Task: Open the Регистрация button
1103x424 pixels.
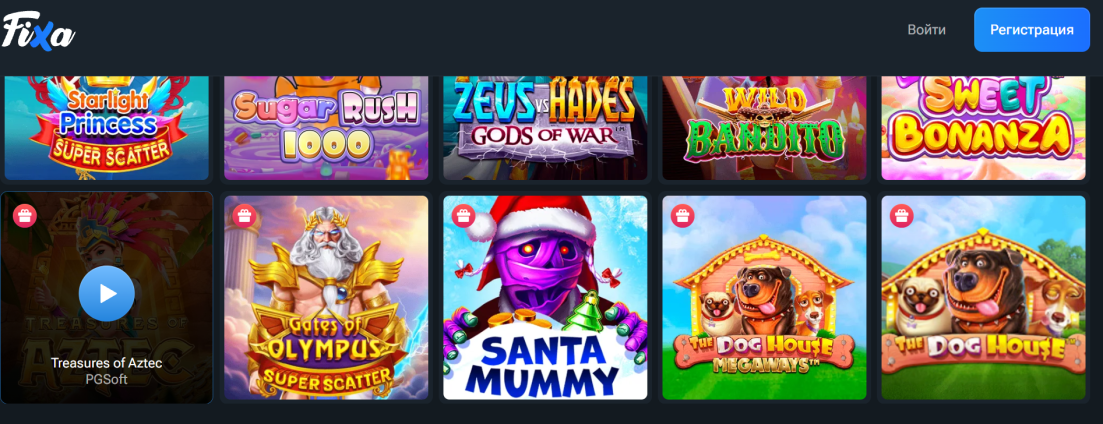Action: tap(1032, 30)
